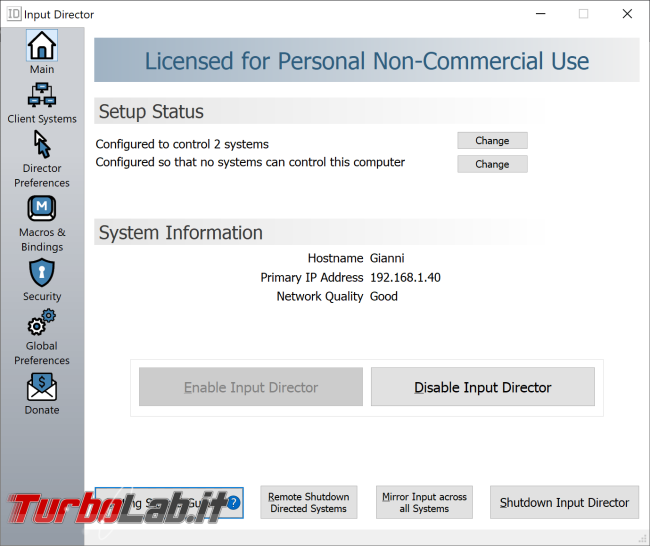
Task: Click the System Information heading
Action: point(181,233)
